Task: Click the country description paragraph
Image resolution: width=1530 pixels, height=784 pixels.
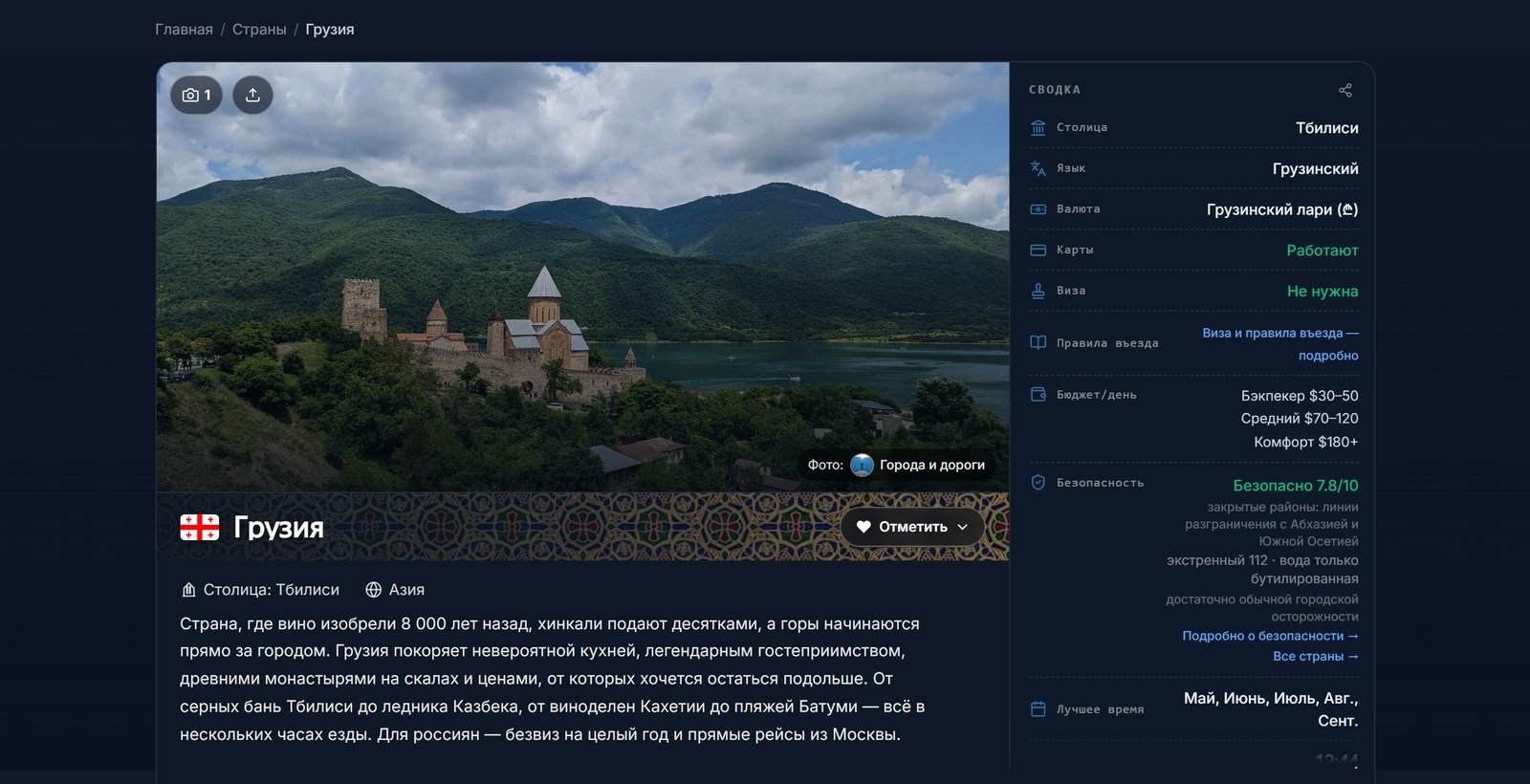Action: point(553,679)
